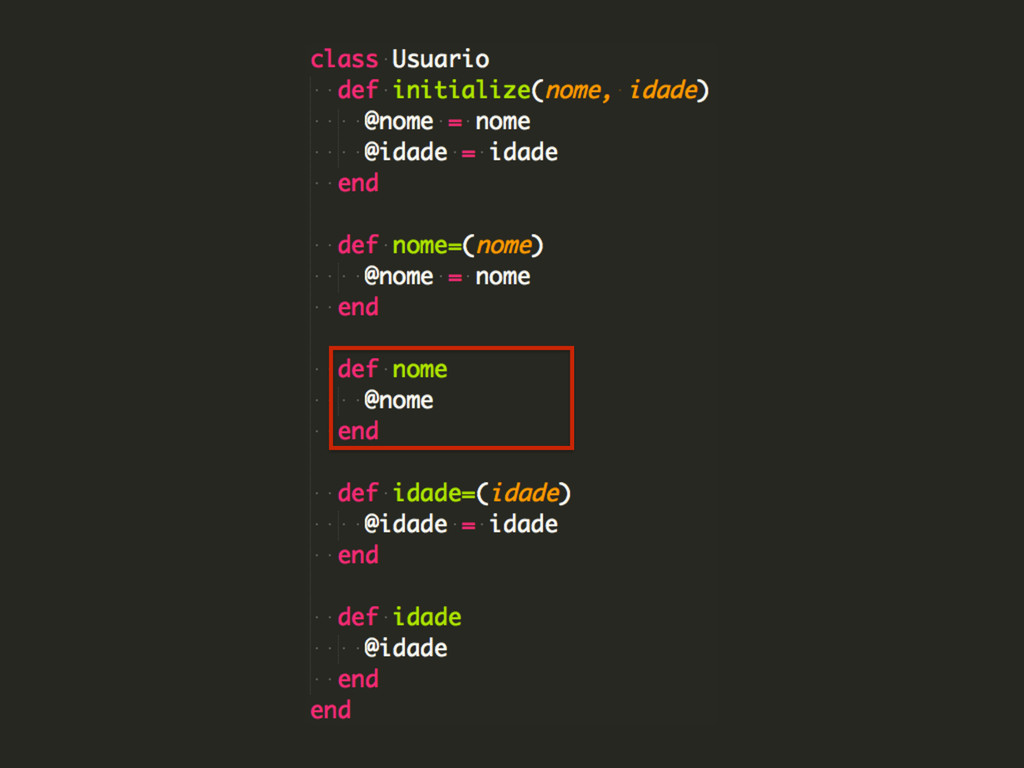Click the class name "Usuario"
Viewport: 1024px width, 768px height.
point(440,59)
